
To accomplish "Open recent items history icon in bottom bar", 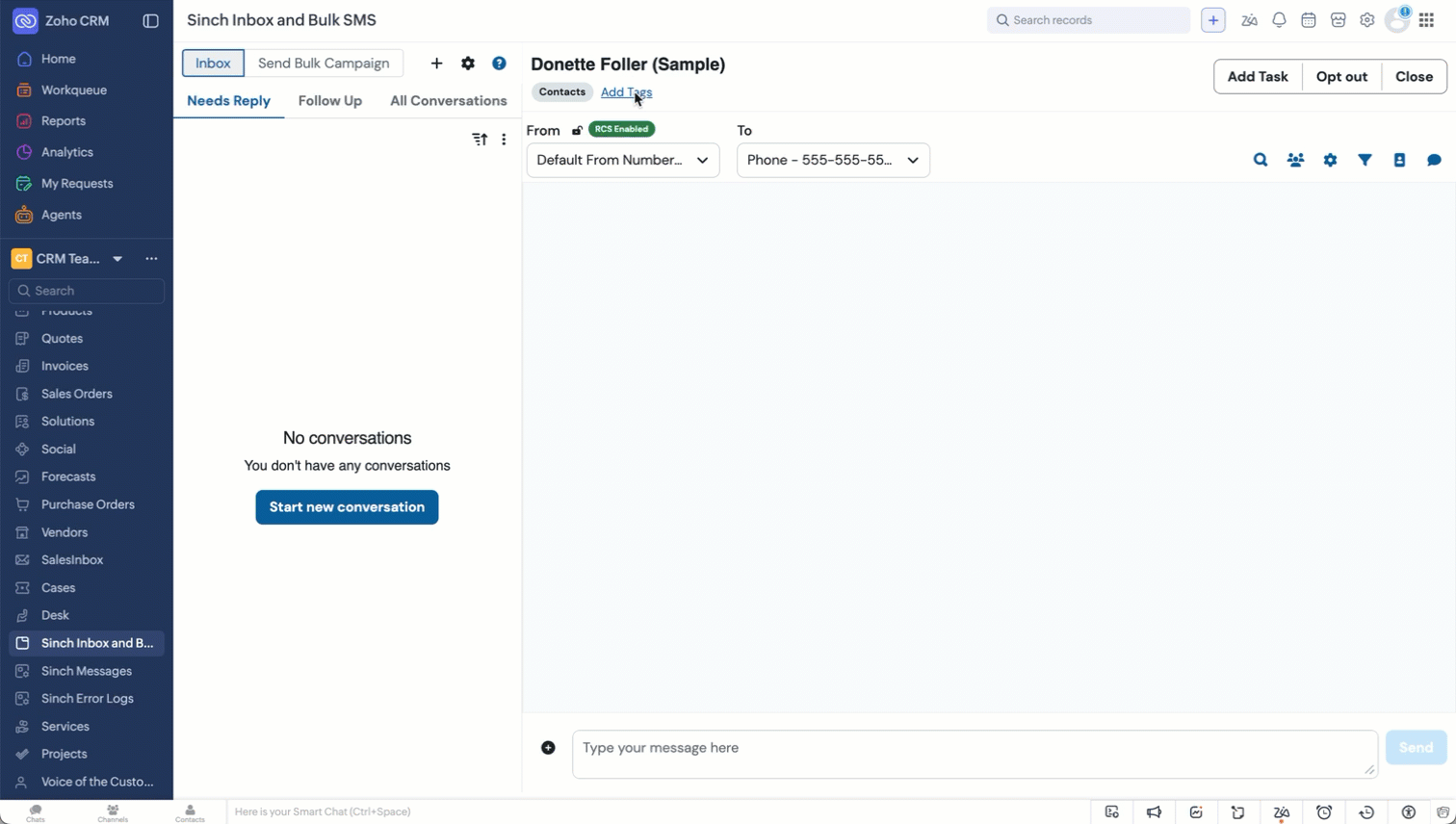I will pos(1366,812).
